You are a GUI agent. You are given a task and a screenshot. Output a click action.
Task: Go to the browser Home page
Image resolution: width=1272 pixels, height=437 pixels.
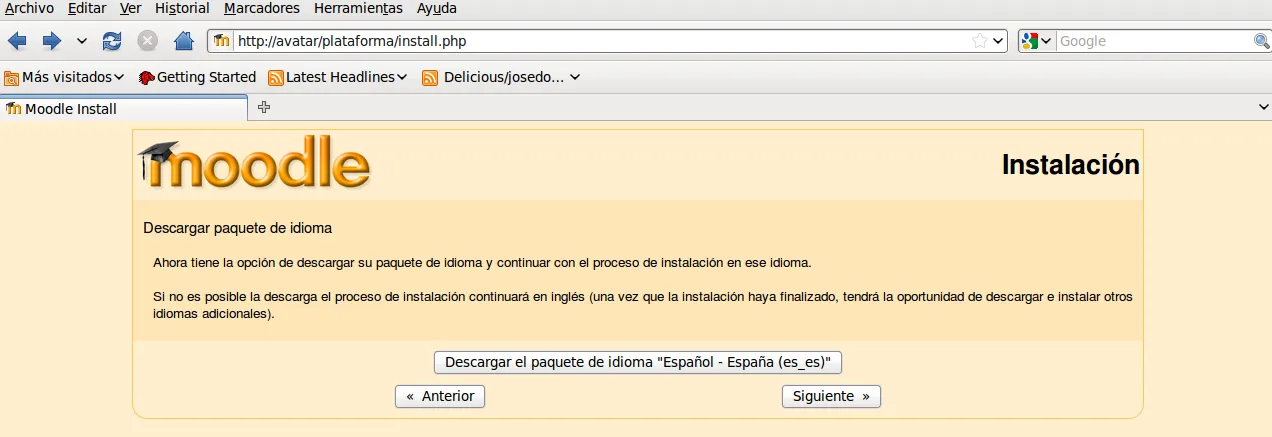[x=183, y=41]
